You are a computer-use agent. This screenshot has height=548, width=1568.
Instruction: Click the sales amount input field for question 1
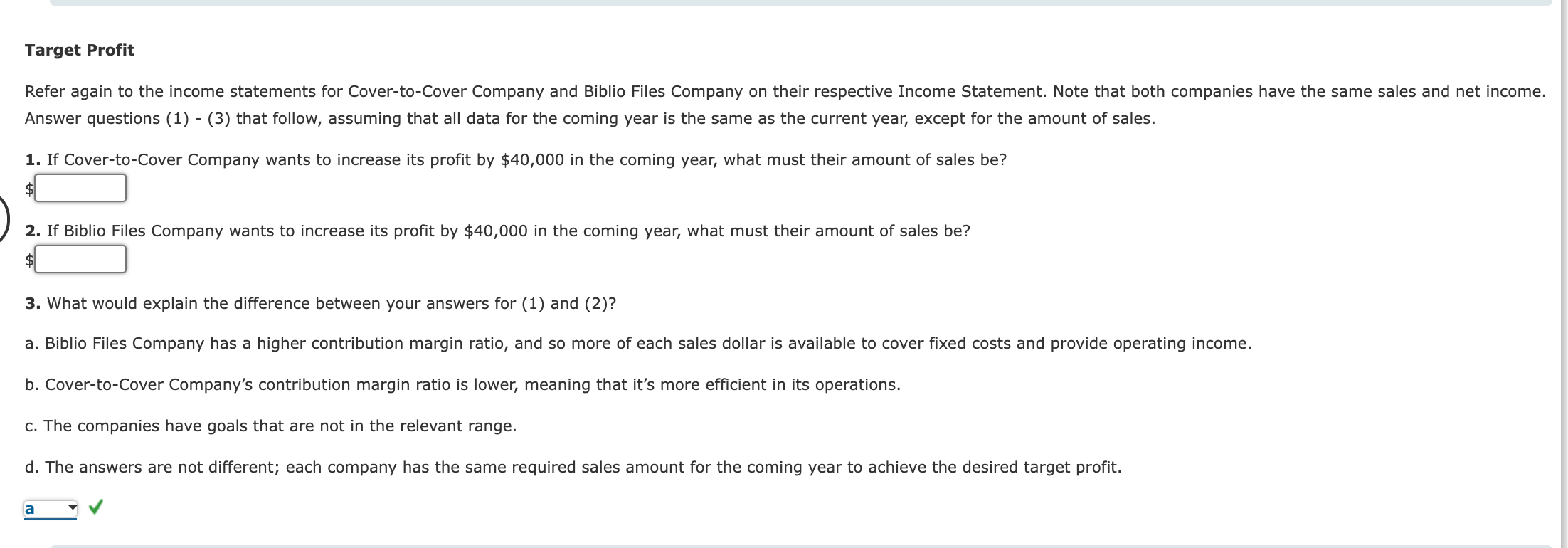[80, 188]
